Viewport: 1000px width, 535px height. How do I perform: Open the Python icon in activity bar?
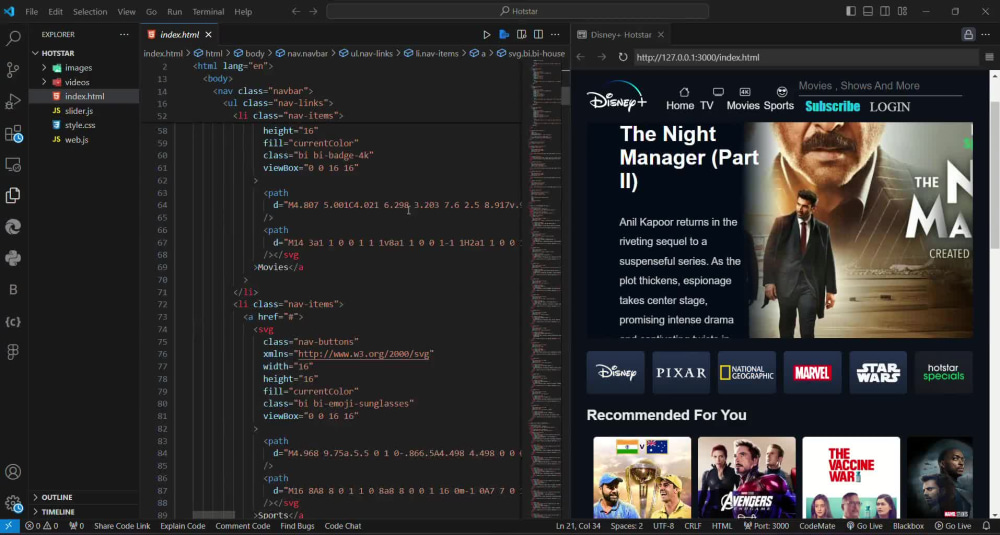point(13,258)
